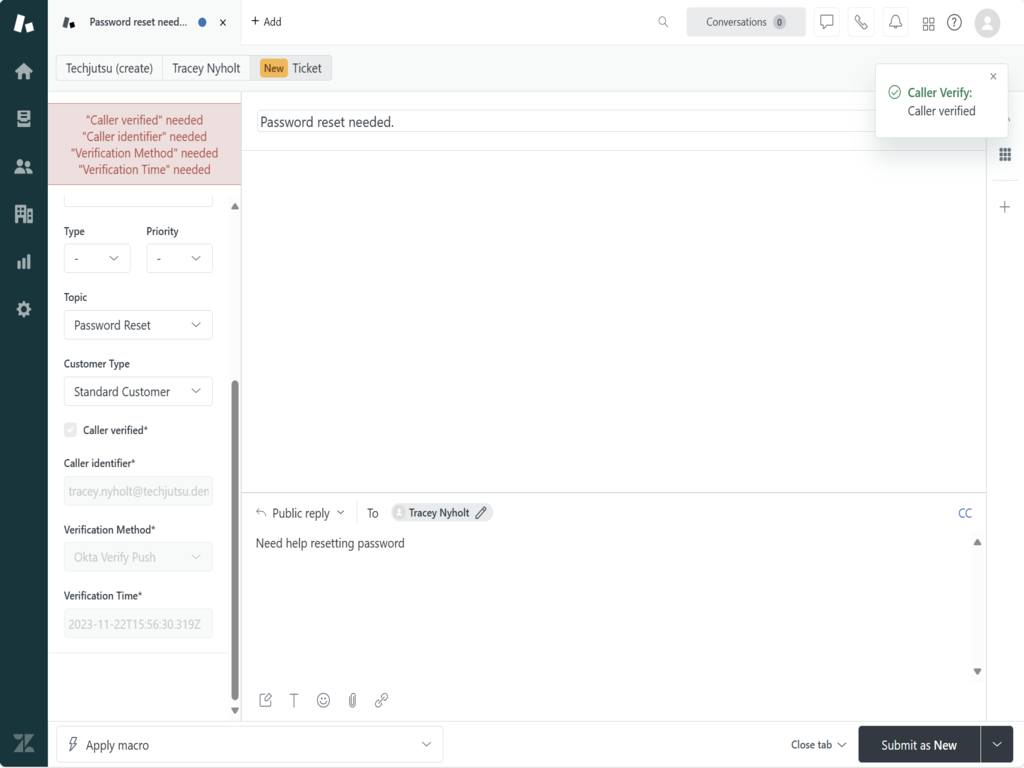Viewport: 1024px width, 768px height.
Task: Open the Views panel in the sidebar
Action: coord(22,118)
